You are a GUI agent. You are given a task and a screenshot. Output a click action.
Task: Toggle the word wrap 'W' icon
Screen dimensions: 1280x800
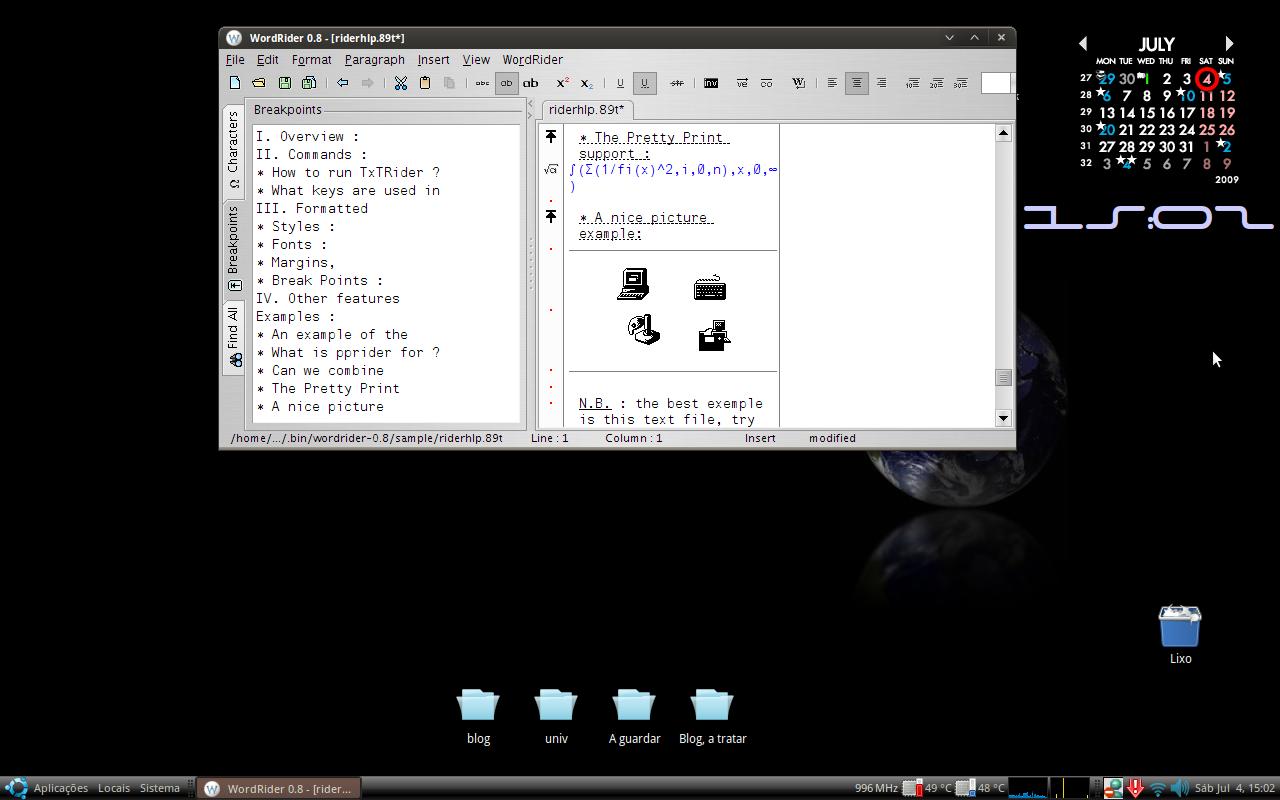(x=799, y=83)
